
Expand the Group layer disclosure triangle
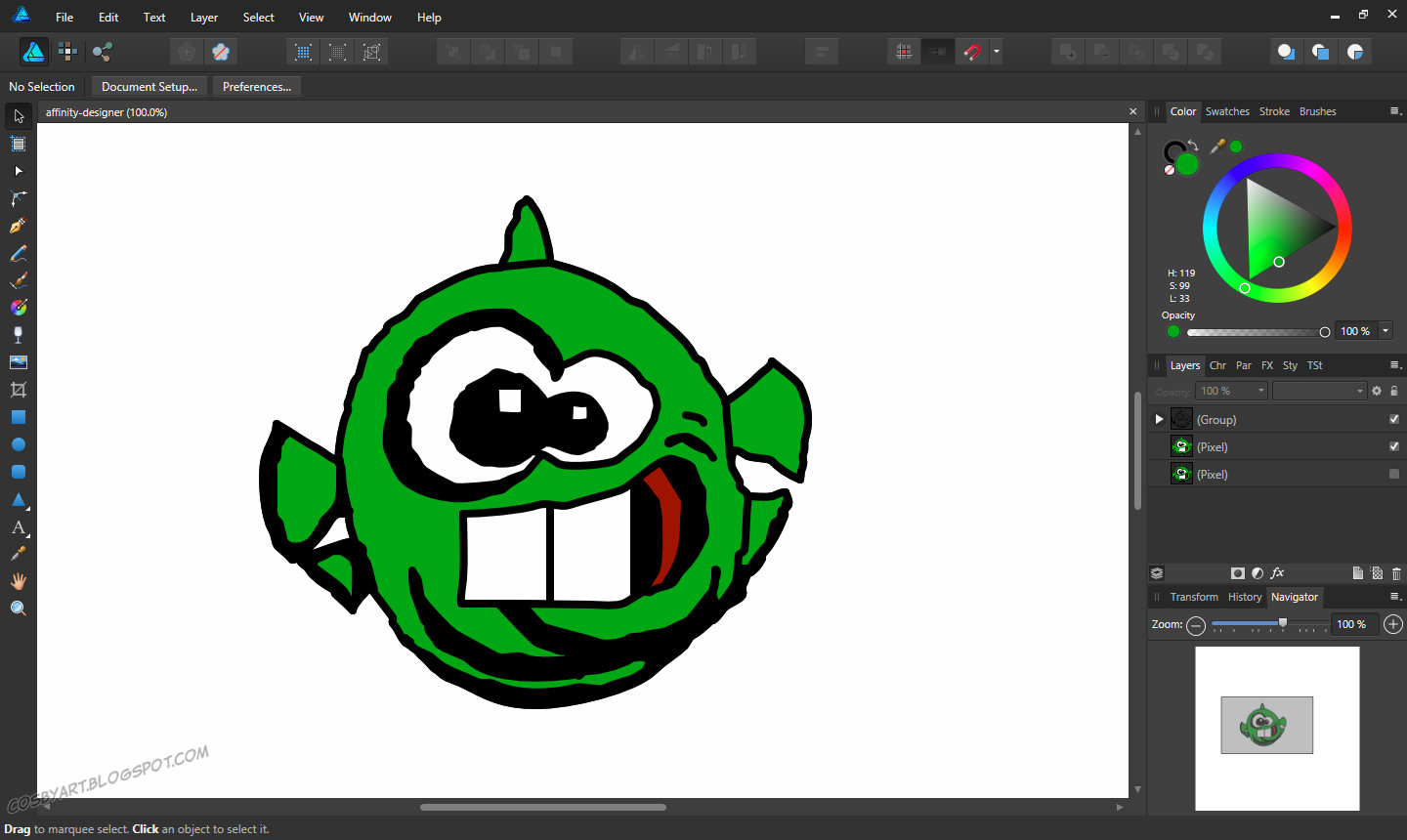coord(1160,419)
